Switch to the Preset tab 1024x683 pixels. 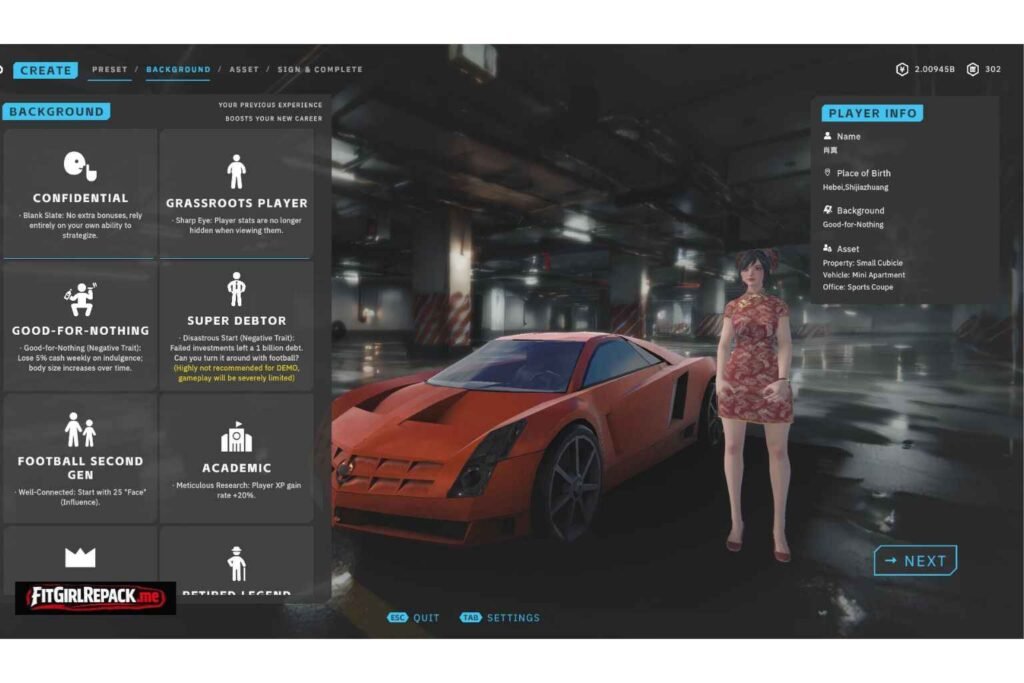click(110, 70)
